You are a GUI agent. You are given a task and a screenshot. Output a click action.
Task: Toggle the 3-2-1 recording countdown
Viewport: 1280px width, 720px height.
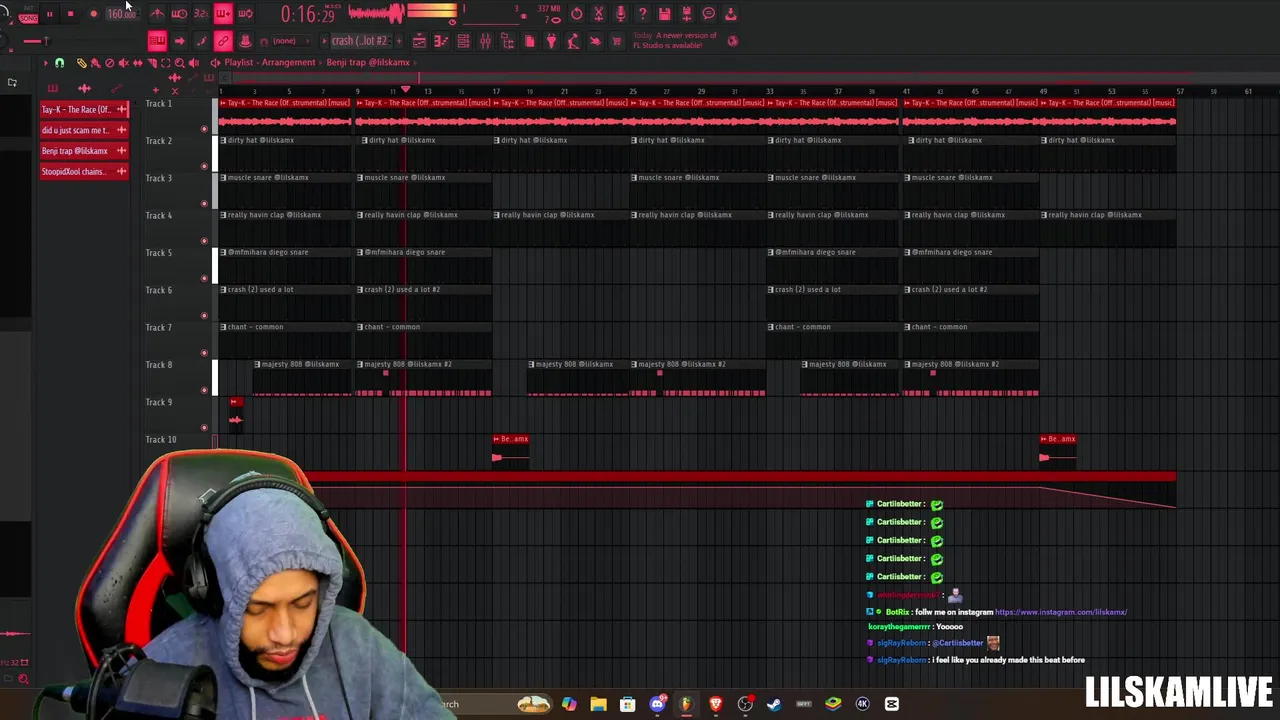point(201,14)
